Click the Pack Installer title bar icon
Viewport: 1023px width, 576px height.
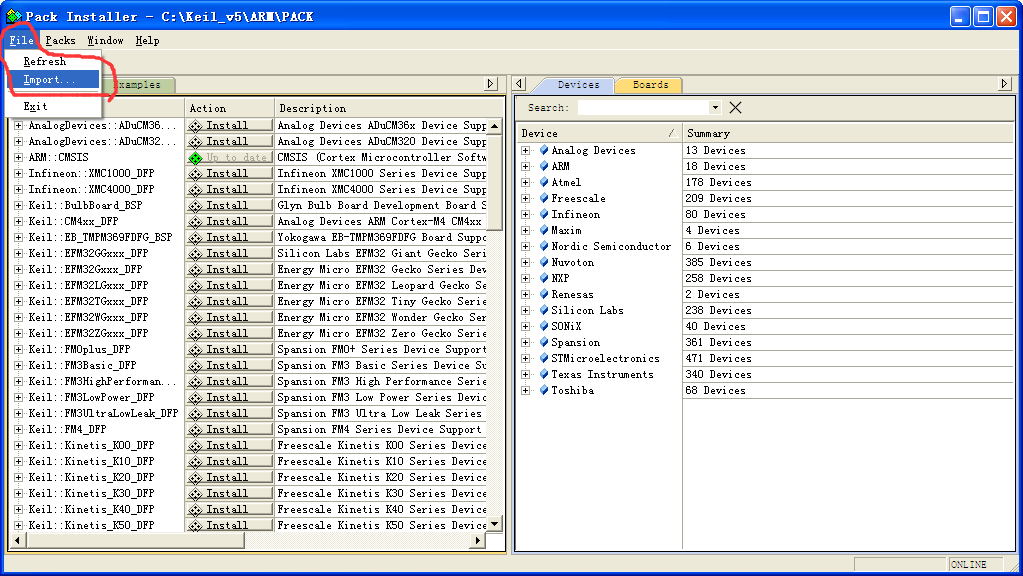point(13,16)
